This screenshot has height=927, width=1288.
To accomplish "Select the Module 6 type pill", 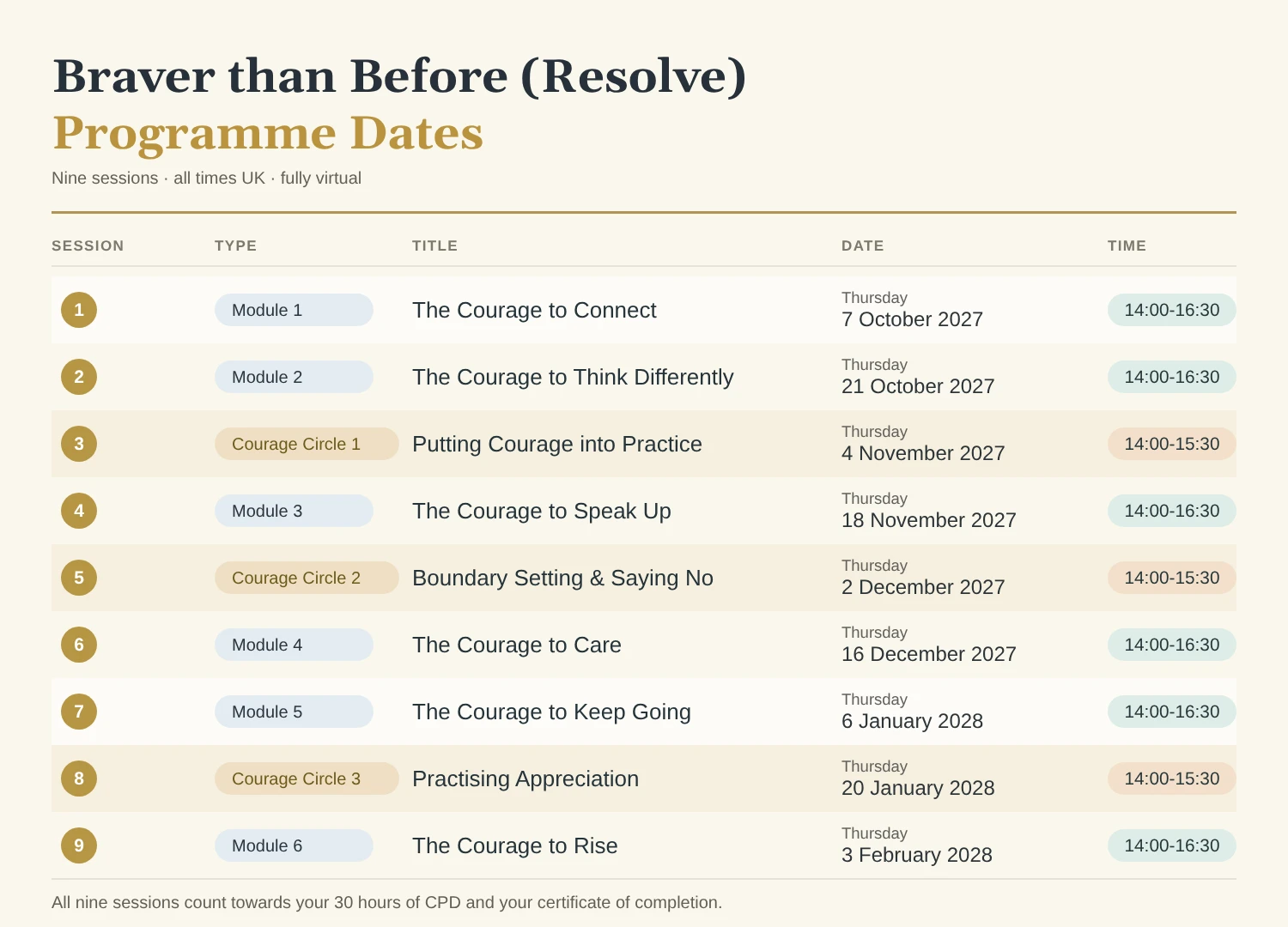I will pos(294,845).
